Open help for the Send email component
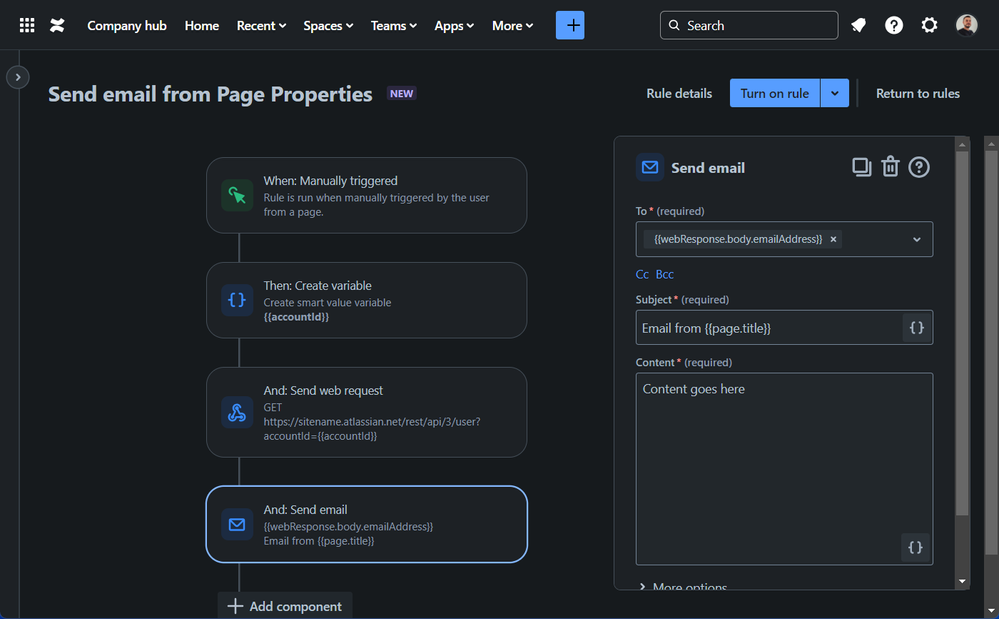999x619 pixels. point(919,167)
